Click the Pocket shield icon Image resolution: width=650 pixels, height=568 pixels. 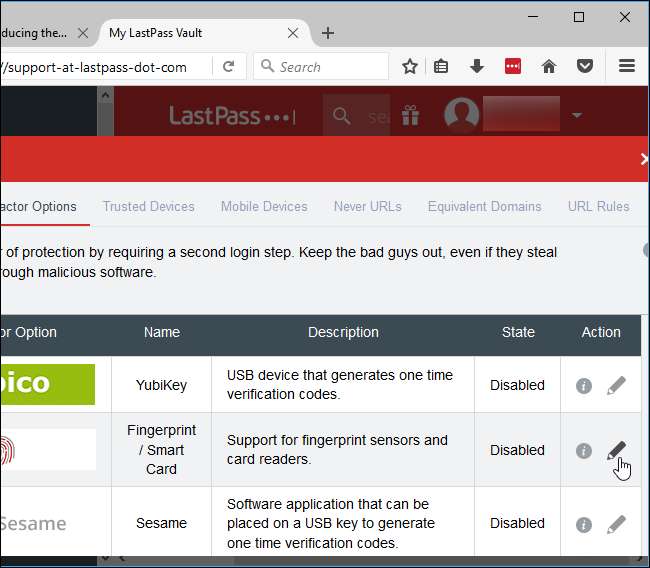585,66
